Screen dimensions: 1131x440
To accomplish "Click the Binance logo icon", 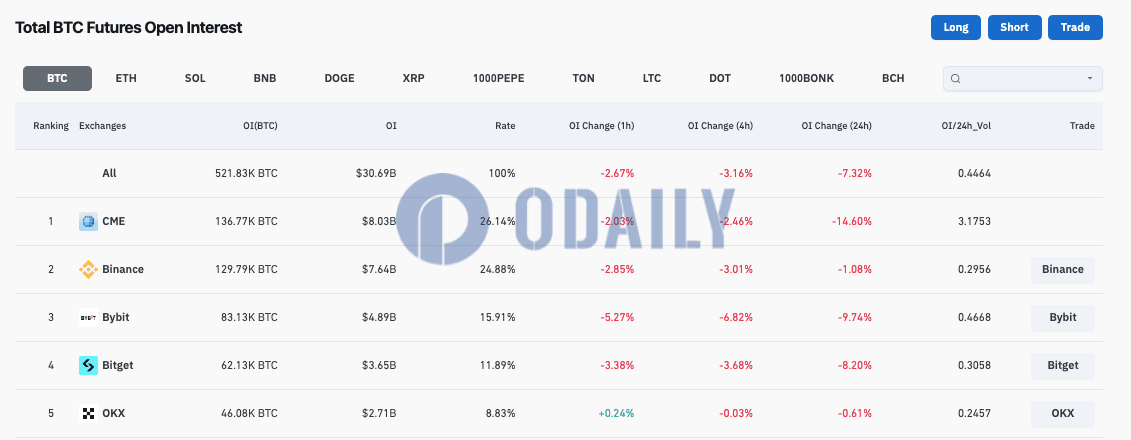I will pos(88,270).
